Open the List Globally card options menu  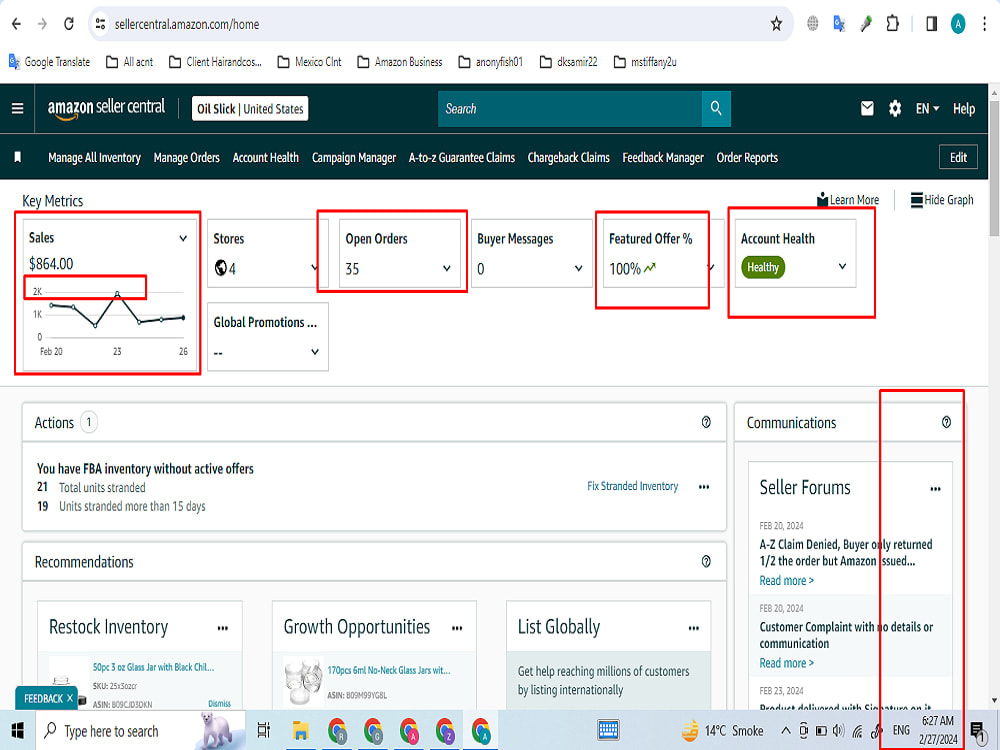pos(694,628)
